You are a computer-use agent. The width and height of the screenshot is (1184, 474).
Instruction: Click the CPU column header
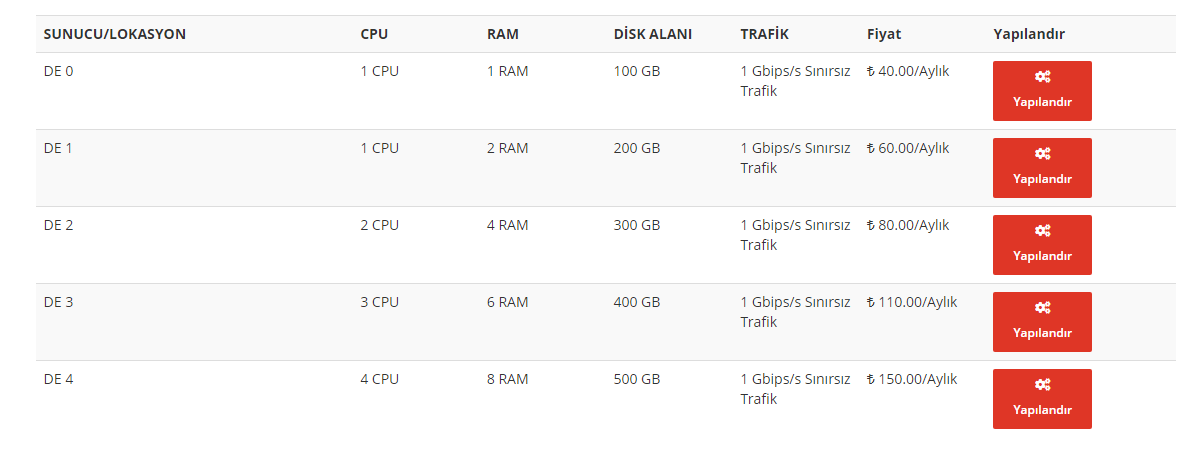coord(375,34)
